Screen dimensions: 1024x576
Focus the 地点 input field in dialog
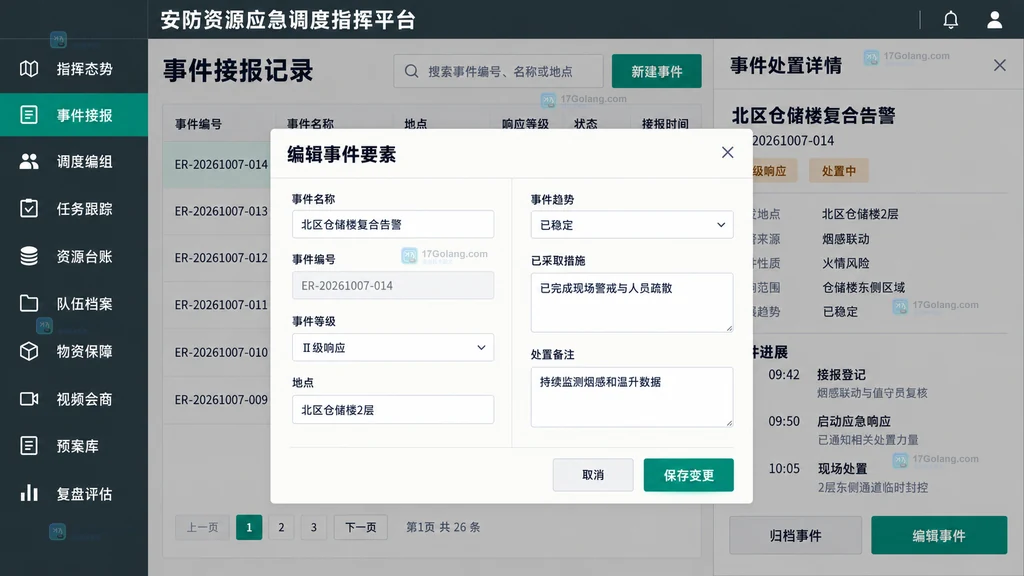click(x=393, y=409)
